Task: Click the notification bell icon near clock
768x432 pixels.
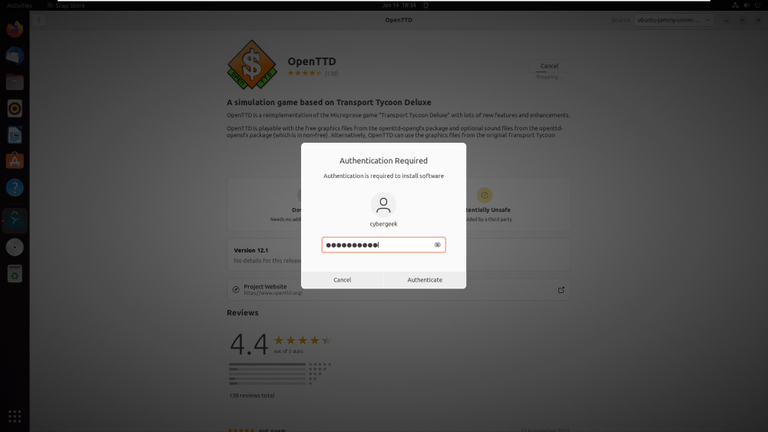Action: coord(426,5)
